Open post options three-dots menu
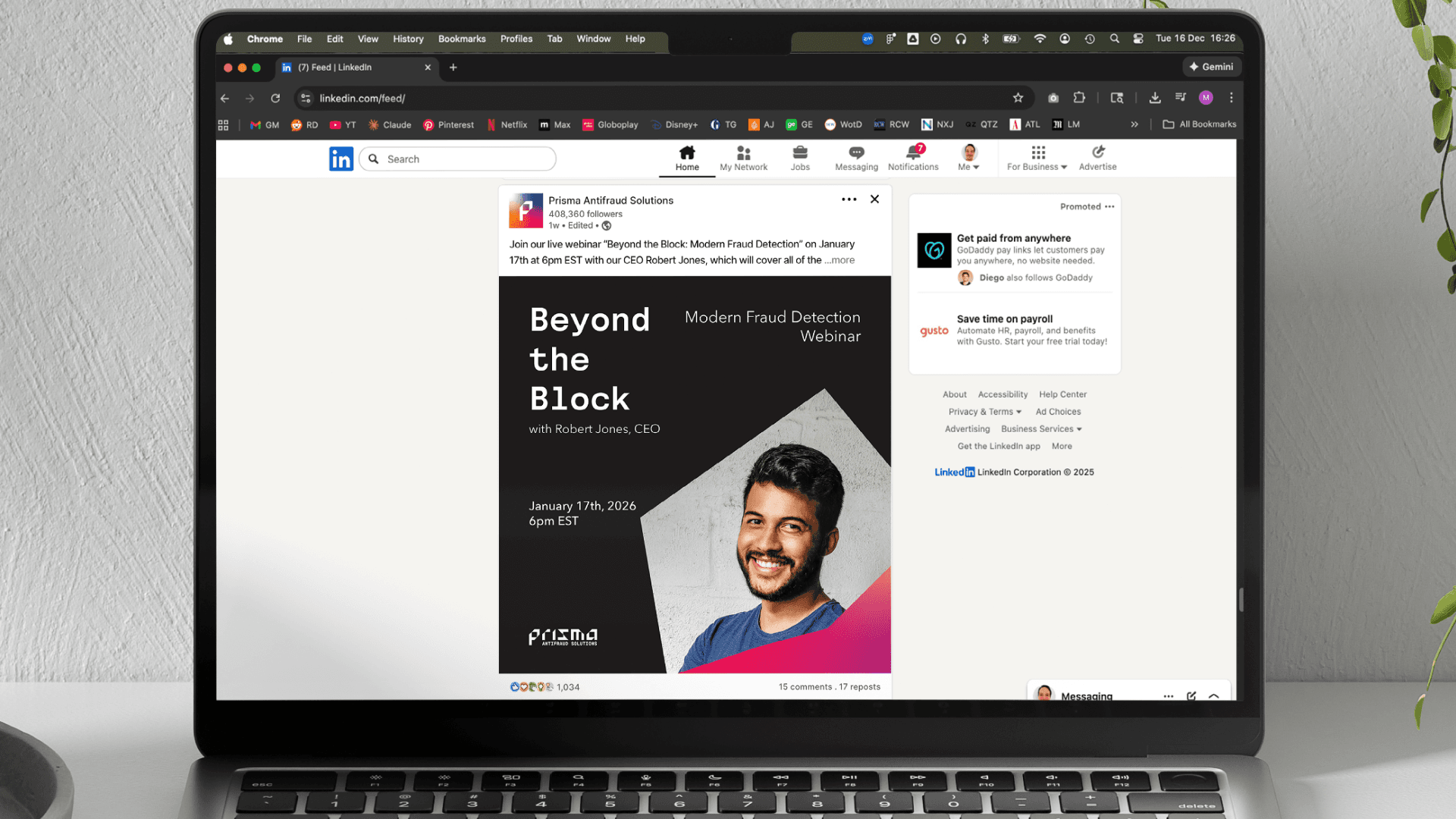 pos(849,199)
